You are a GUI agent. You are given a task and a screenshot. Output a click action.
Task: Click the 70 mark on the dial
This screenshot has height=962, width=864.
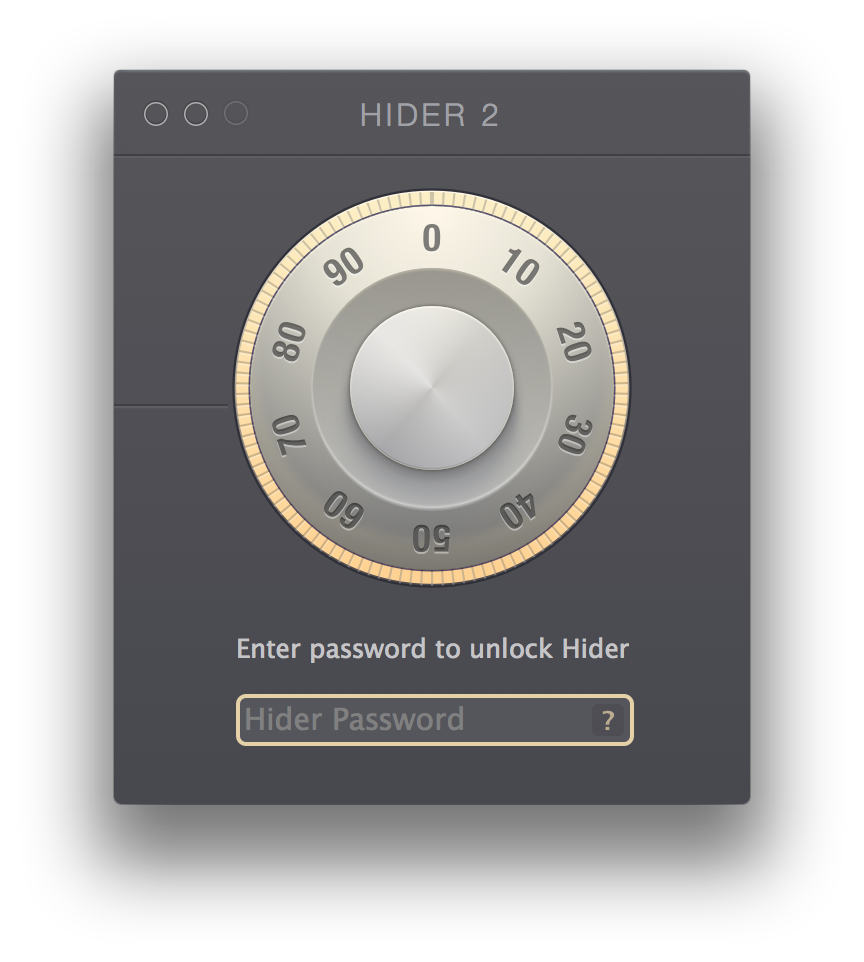288,435
